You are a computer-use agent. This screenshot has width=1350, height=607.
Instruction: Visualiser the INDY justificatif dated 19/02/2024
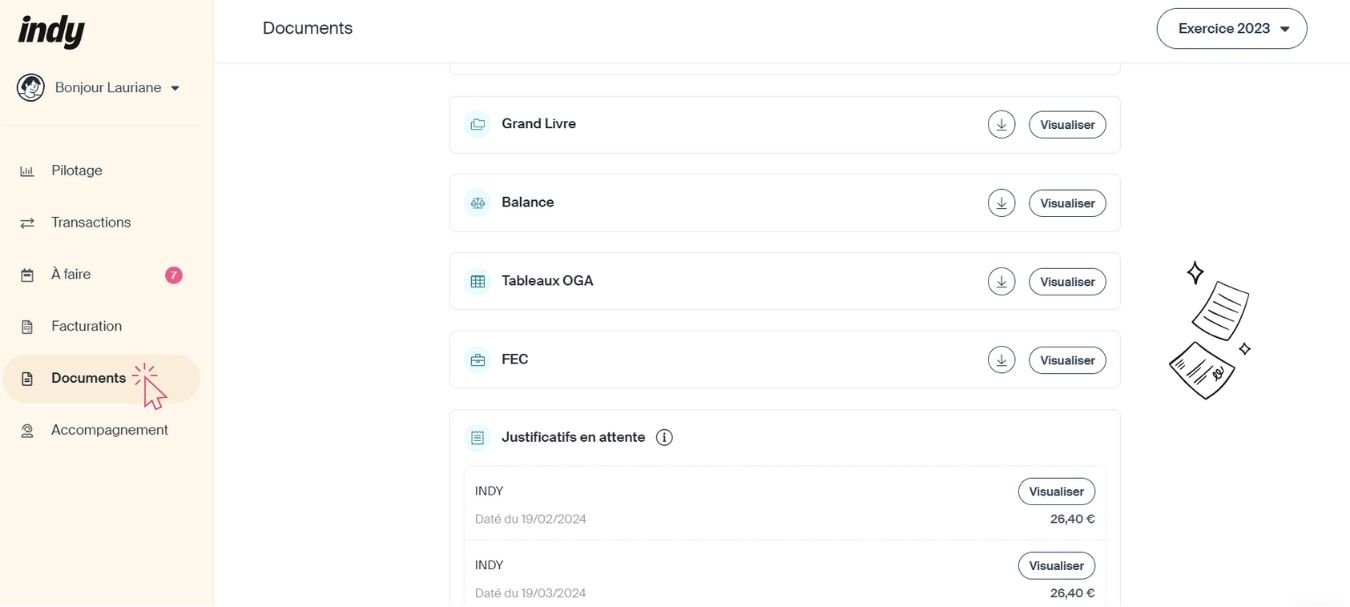pyautogui.click(x=1056, y=492)
